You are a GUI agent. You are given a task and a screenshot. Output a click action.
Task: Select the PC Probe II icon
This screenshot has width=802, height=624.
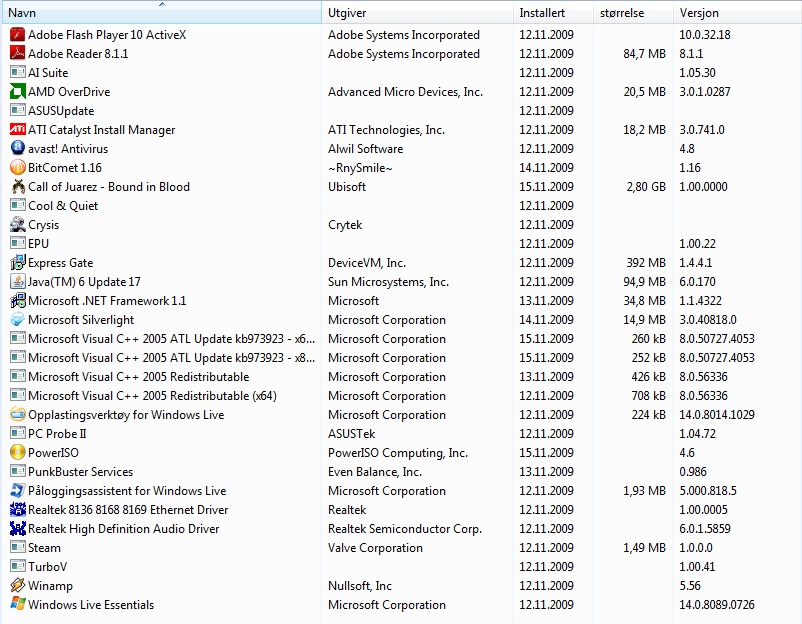pos(17,434)
